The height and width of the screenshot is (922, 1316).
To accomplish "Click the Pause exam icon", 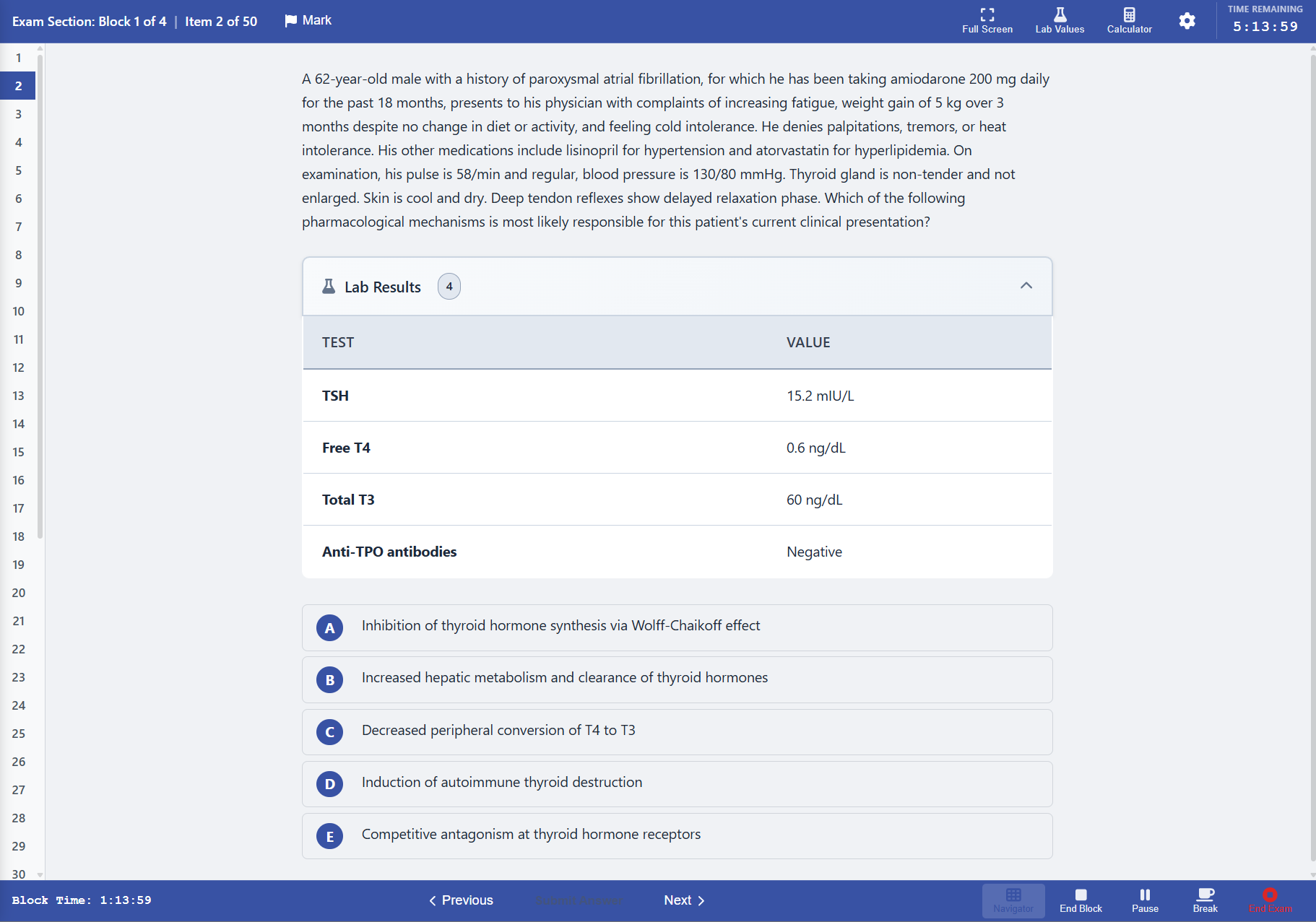I will tap(1145, 895).
